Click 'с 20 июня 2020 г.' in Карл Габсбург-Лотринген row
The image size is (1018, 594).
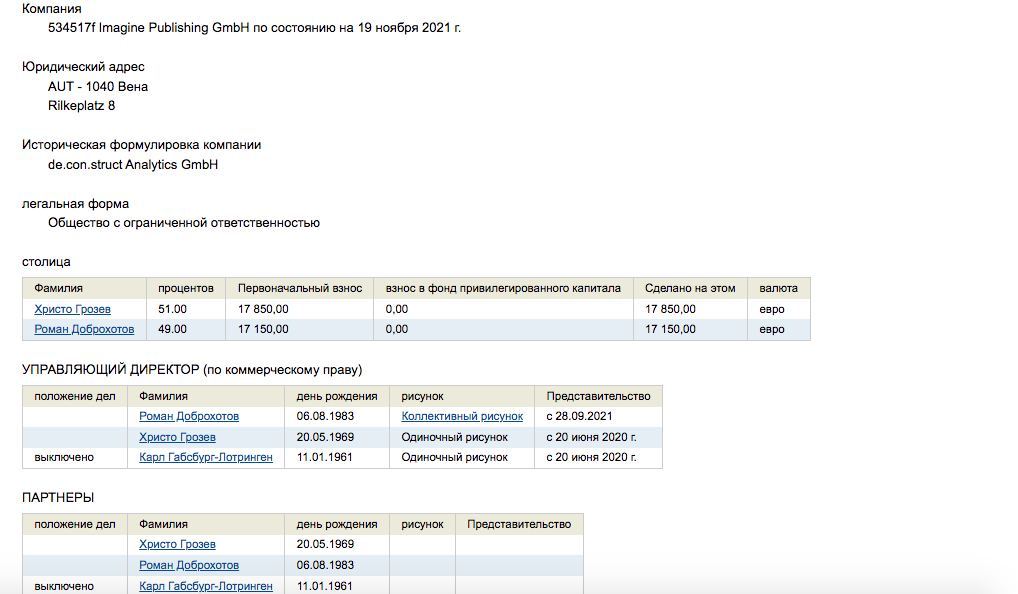coord(591,457)
